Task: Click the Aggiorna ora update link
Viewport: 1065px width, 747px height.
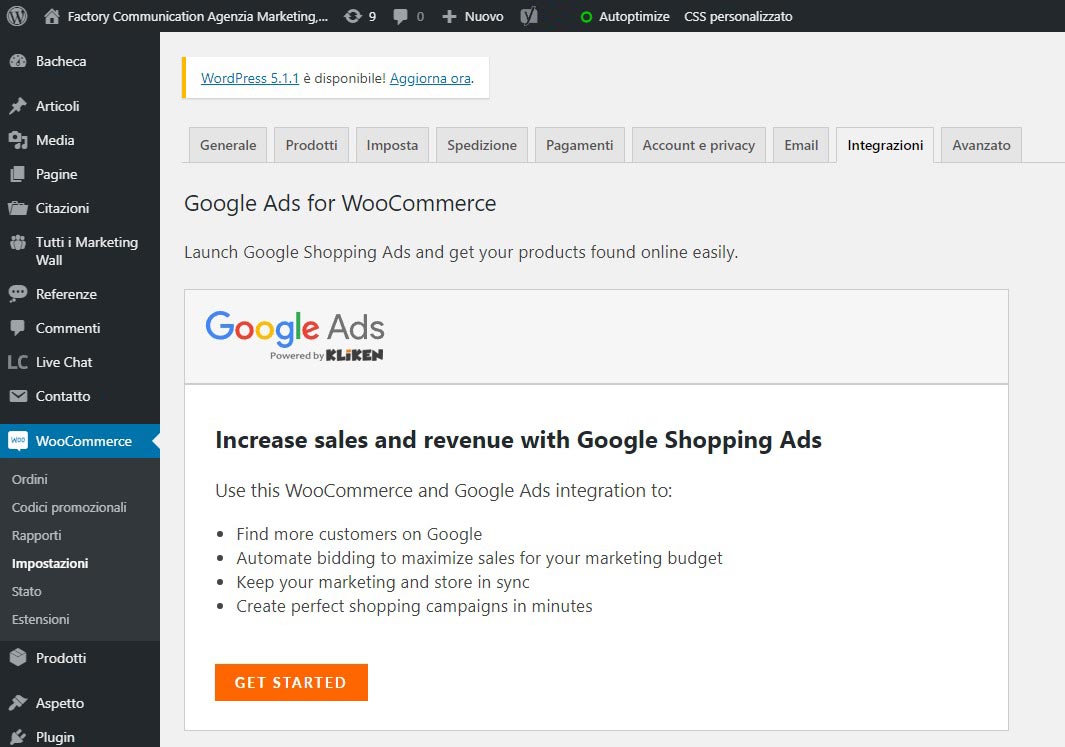Action: click(x=430, y=78)
